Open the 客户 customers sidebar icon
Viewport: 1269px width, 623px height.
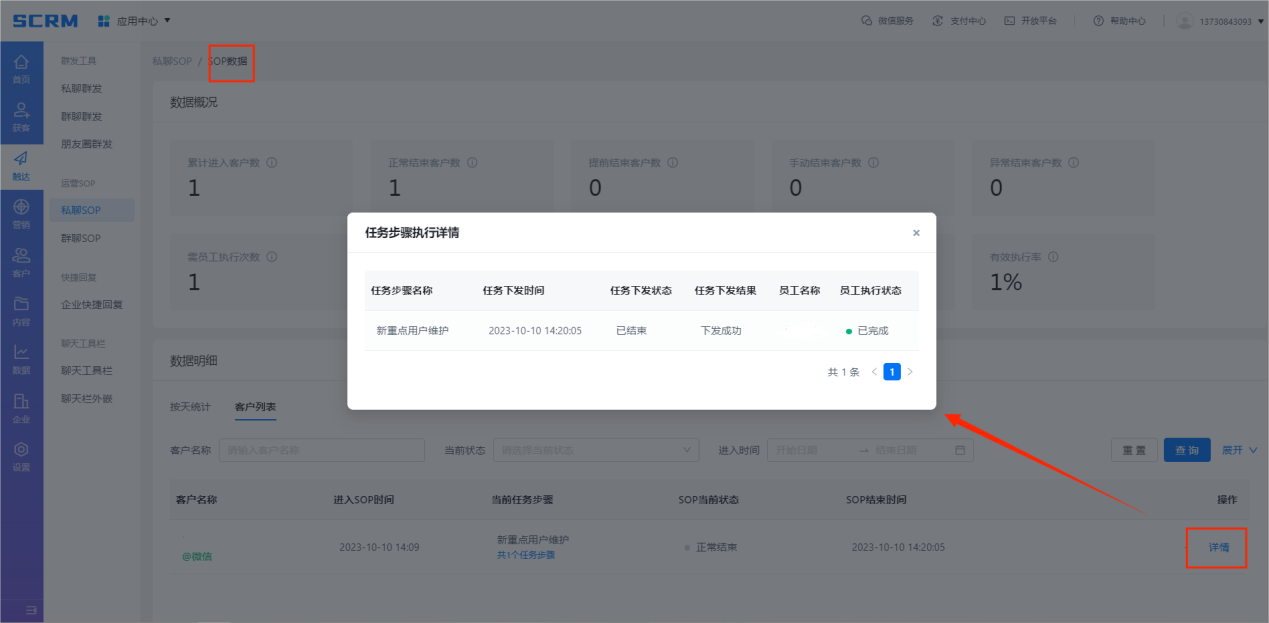coord(21,261)
